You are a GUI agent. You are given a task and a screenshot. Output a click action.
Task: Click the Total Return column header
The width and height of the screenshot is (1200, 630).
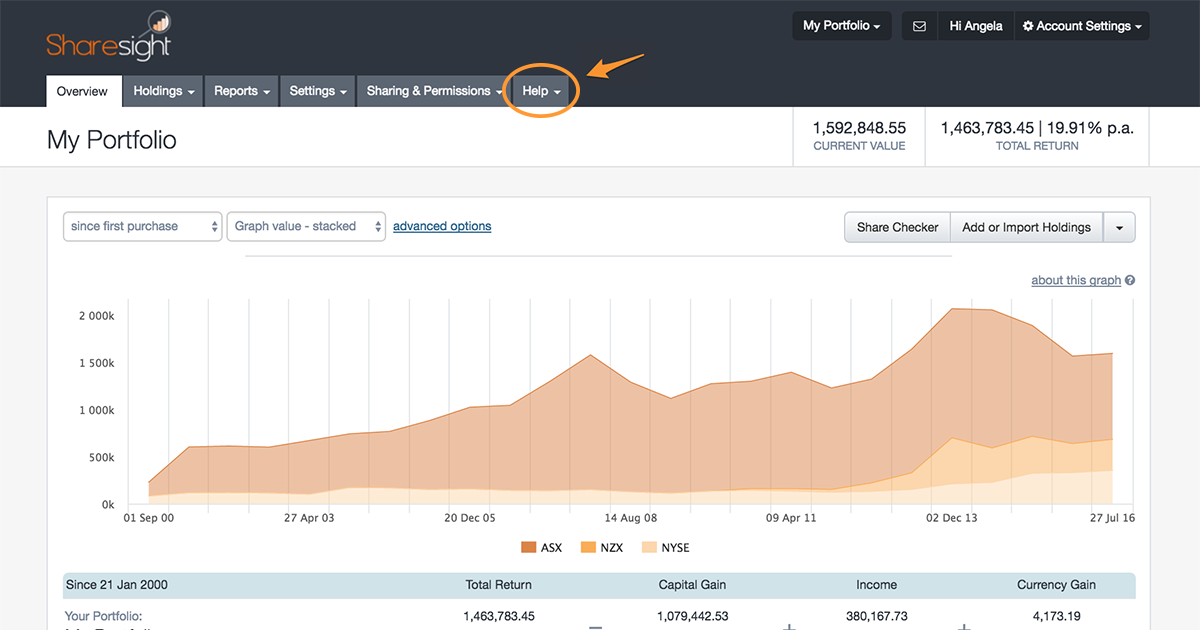[499, 585]
